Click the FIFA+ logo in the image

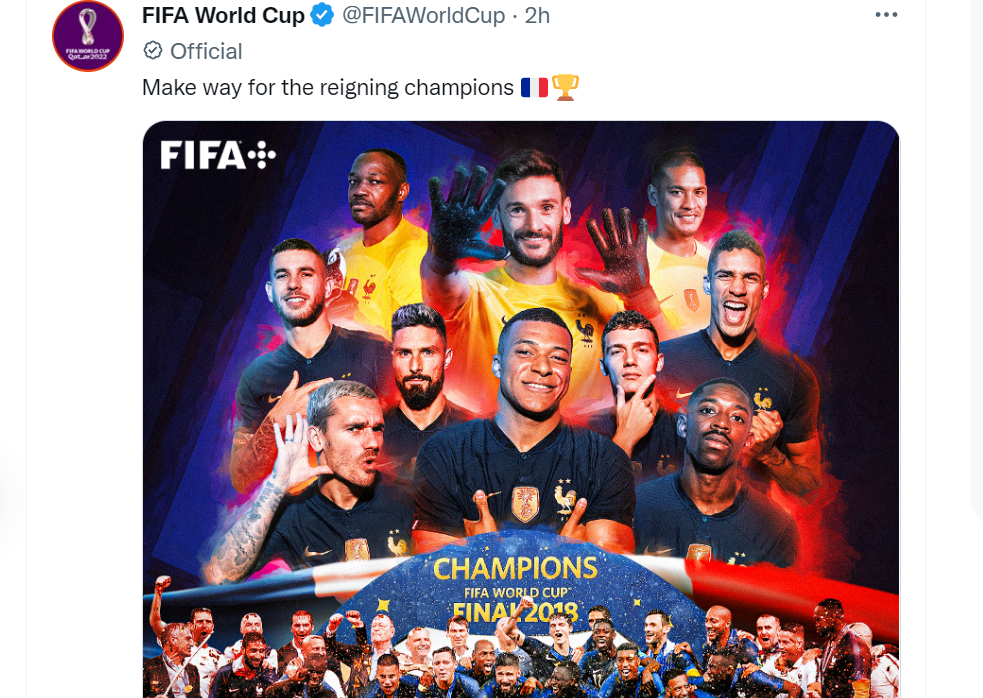(218, 155)
